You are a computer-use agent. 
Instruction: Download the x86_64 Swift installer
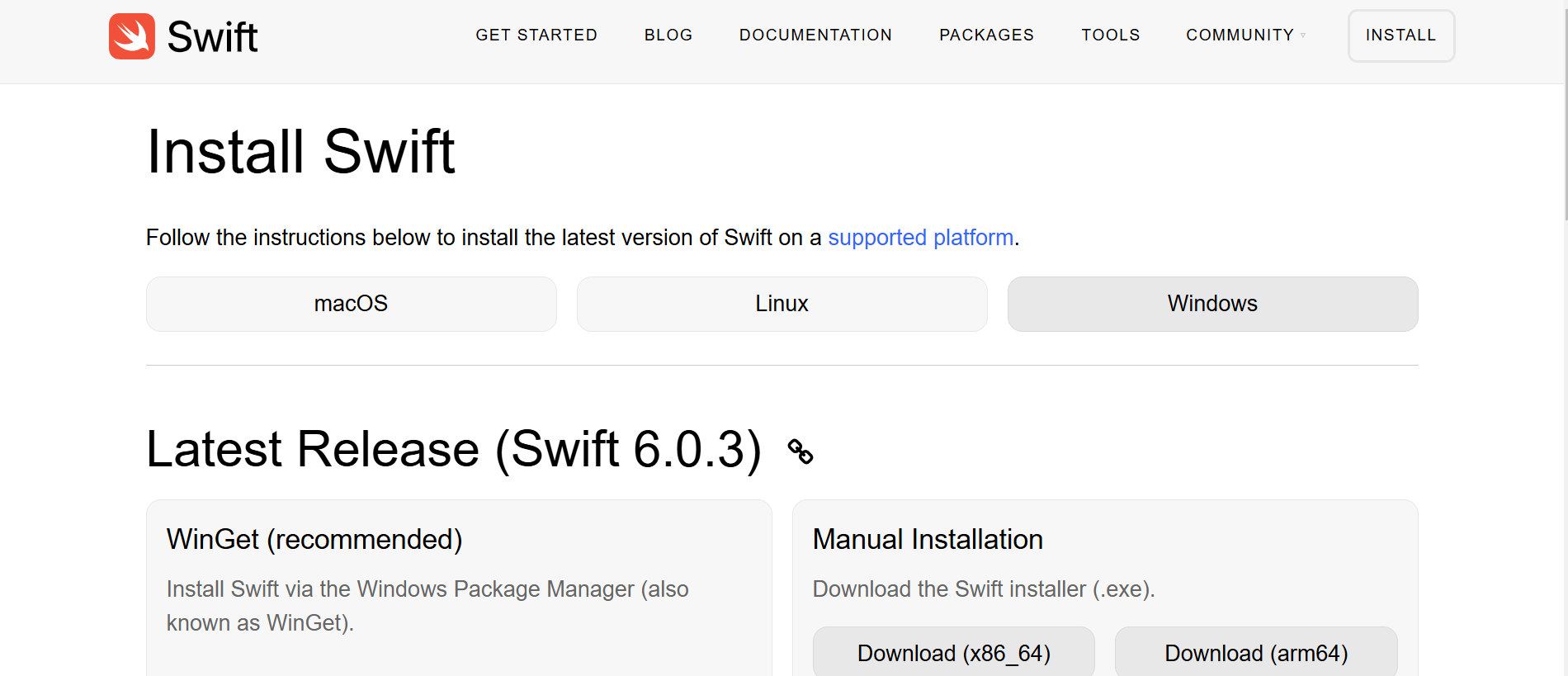coord(953,653)
